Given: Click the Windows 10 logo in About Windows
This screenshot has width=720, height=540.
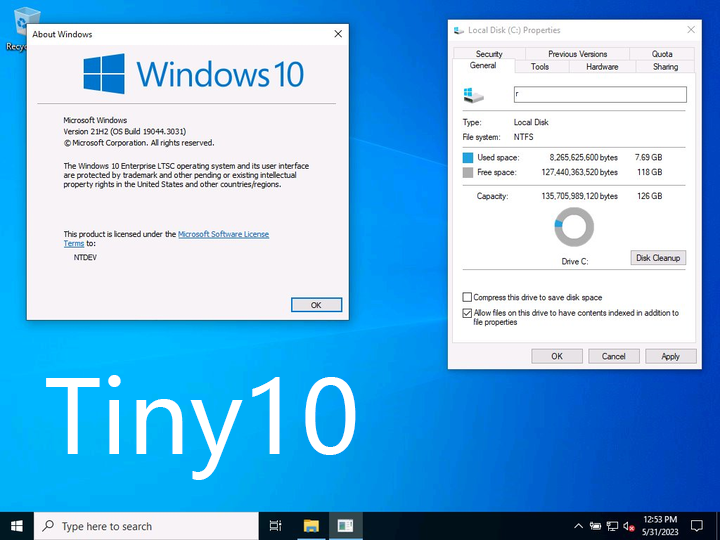Looking at the screenshot, I should coord(193,73).
